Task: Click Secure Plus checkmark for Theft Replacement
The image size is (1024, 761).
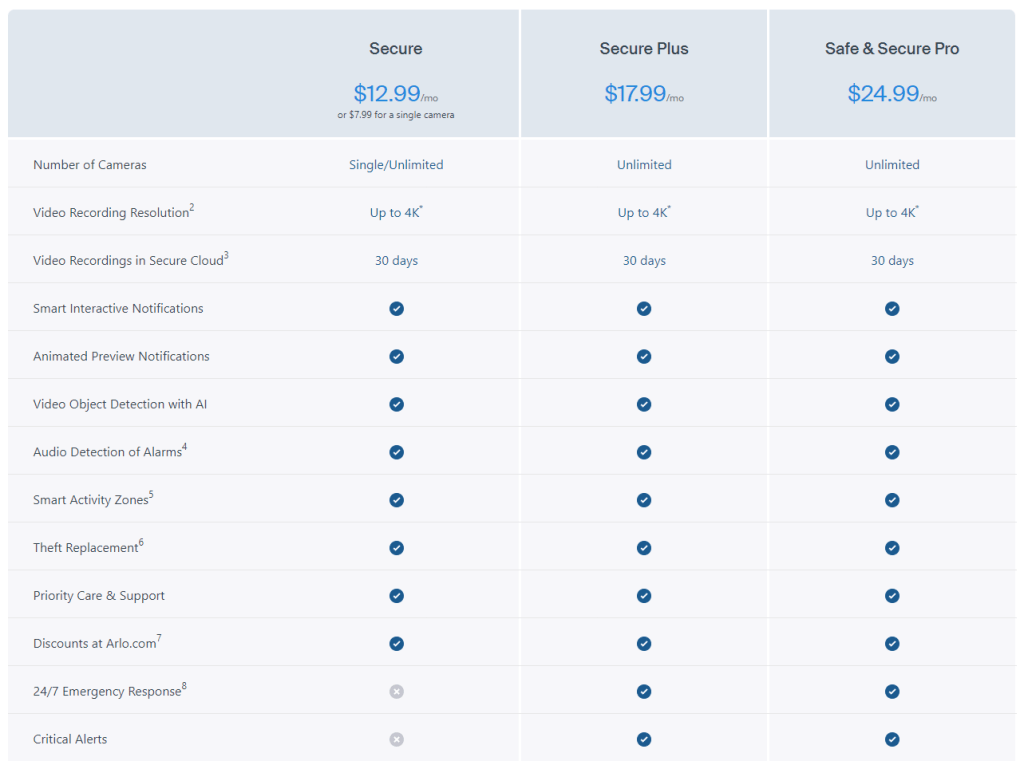Action: tap(644, 548)
